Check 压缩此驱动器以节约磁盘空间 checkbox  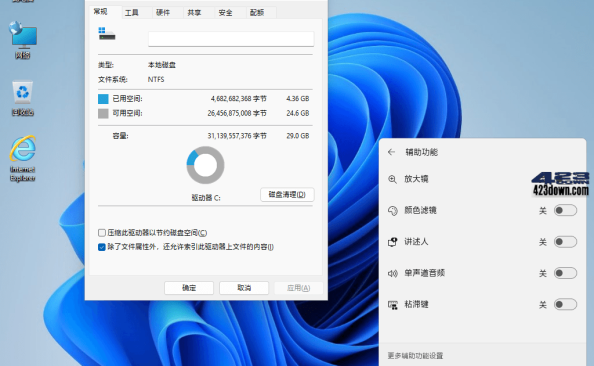102,233
